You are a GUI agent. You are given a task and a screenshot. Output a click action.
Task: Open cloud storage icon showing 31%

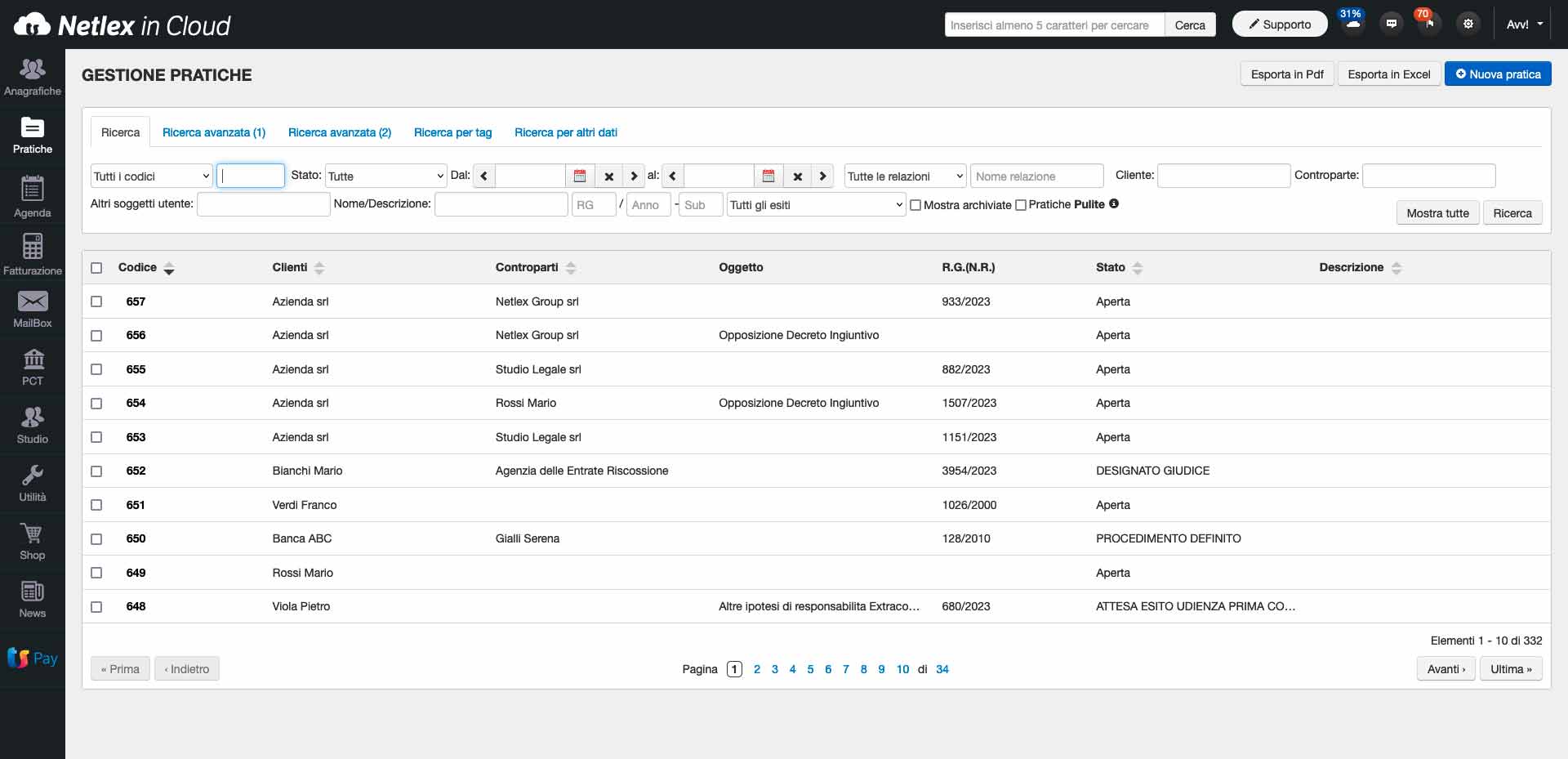(1352, 23)
